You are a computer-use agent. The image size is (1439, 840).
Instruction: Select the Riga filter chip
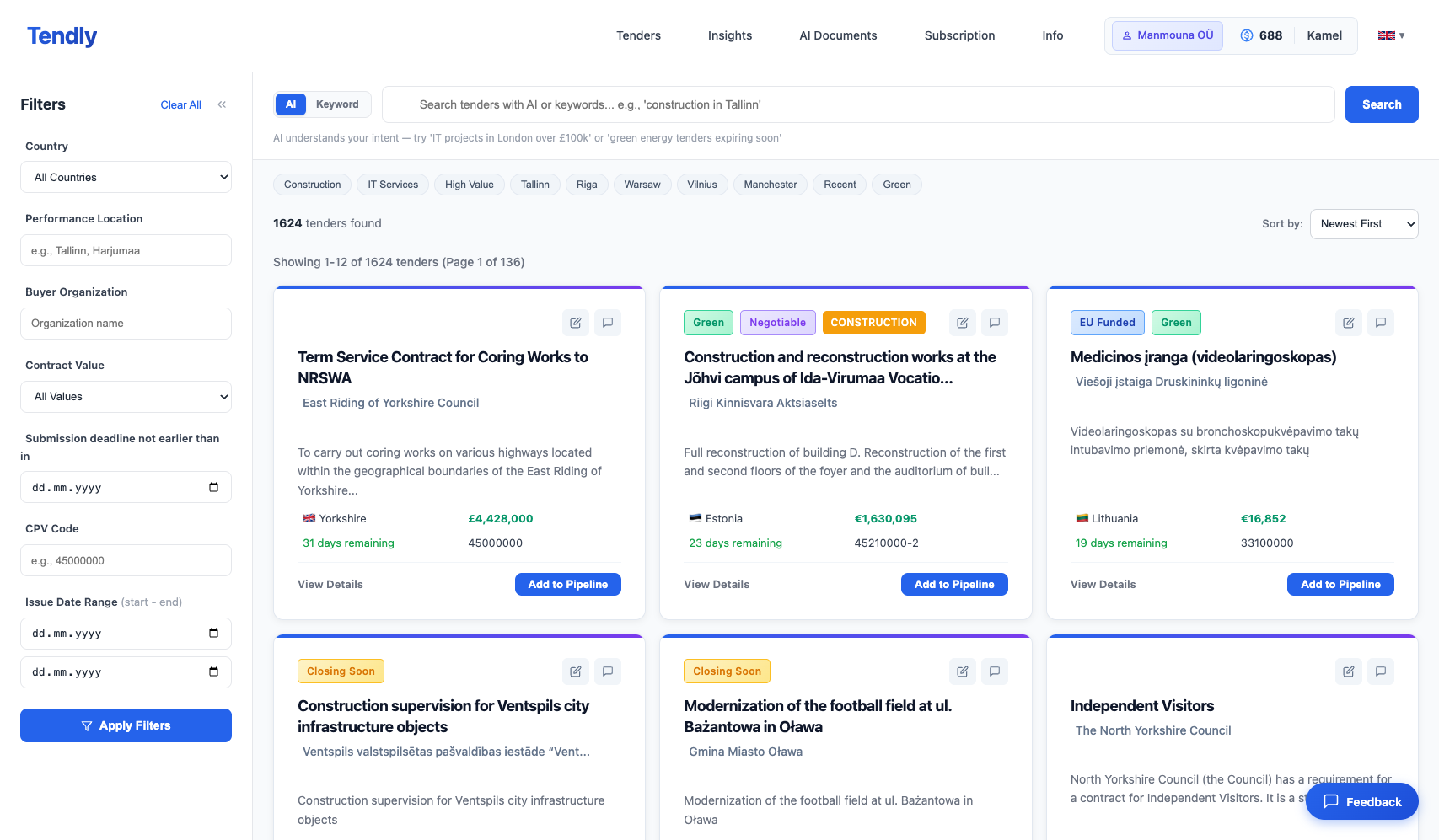(x=587, y=185)
